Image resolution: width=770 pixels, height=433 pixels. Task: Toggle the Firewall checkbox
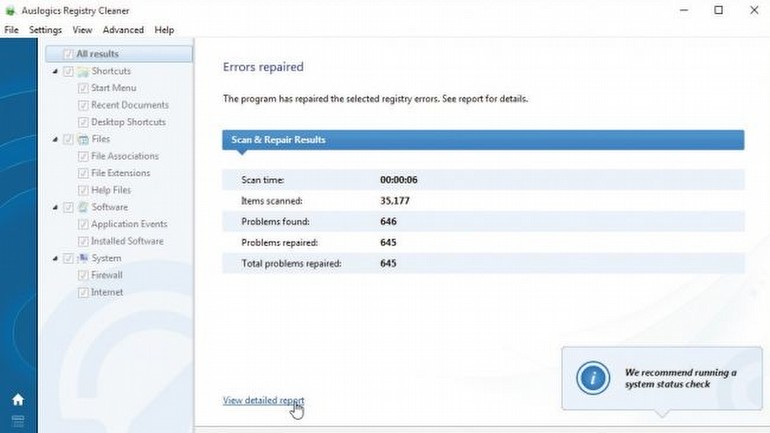pyautogui.click(x=83, y=275)
